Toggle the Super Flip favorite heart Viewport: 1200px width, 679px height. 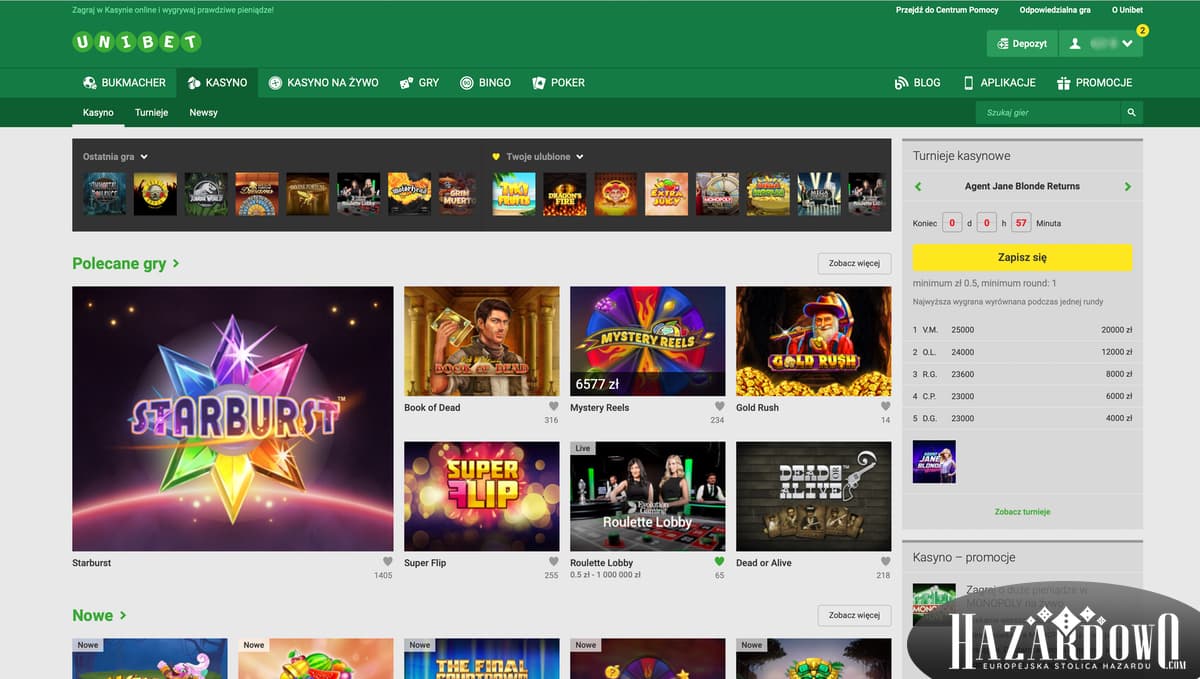(553, 562)
